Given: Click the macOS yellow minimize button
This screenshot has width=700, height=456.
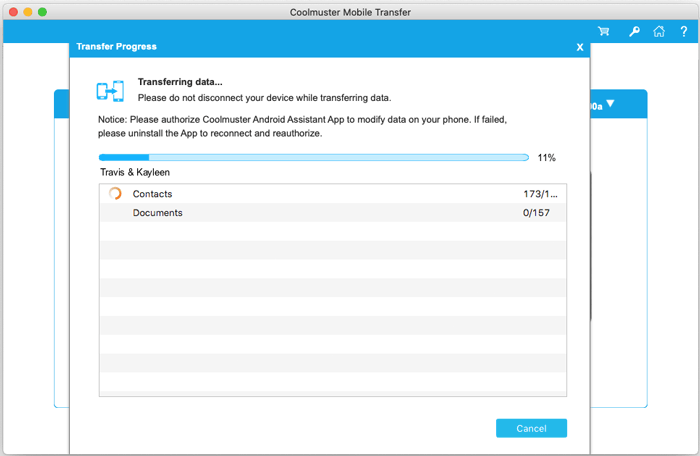Looking at the screenshot, I should coord(28,12).
